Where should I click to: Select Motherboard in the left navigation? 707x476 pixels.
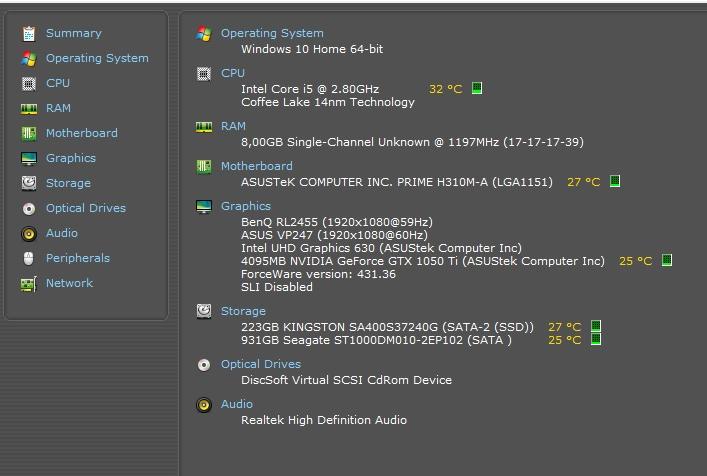tap(81, 133)
